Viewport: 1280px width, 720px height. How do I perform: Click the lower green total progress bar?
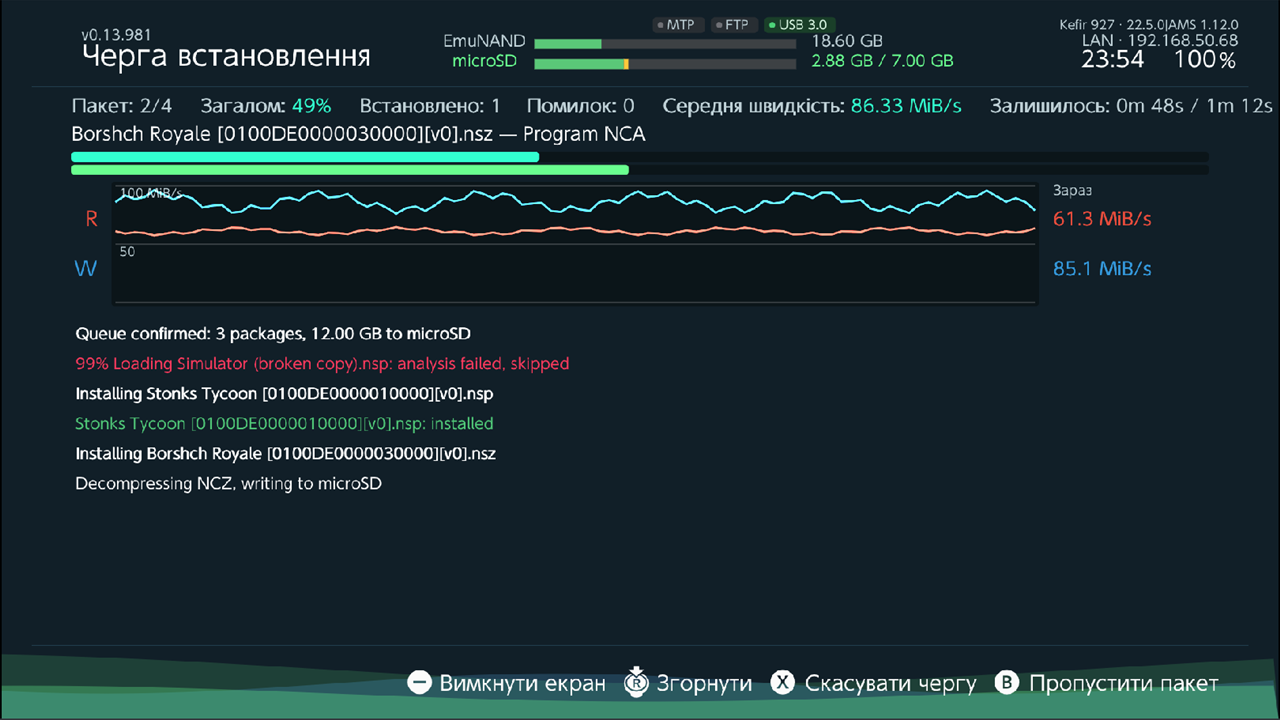click(640, 170)
